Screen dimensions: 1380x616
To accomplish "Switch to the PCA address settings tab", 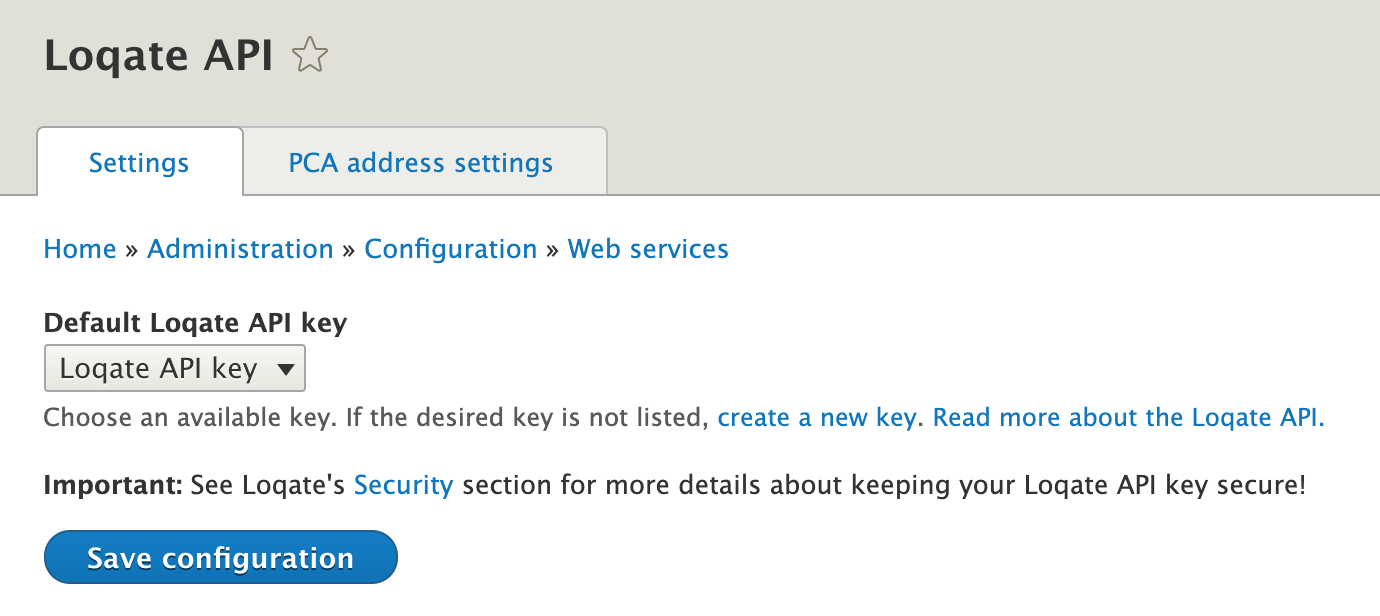I will point(420,162).
